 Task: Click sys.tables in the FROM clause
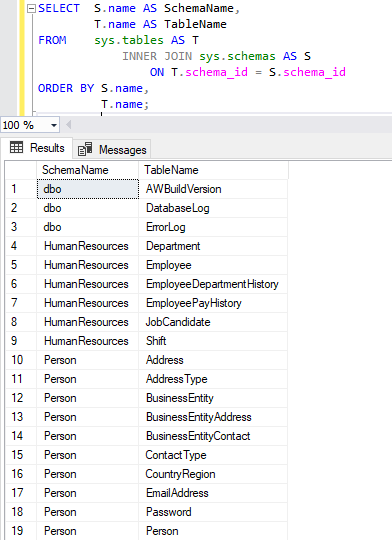129,40
